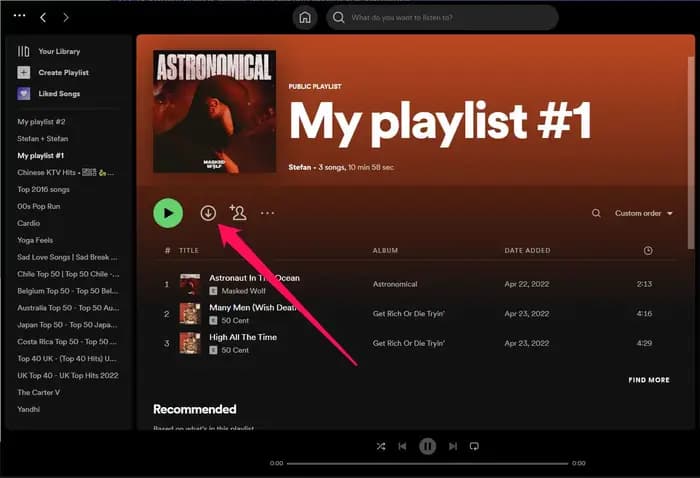Pause playback in player bar
This screenshot has height=478, width=700.
tap(427, 446)
